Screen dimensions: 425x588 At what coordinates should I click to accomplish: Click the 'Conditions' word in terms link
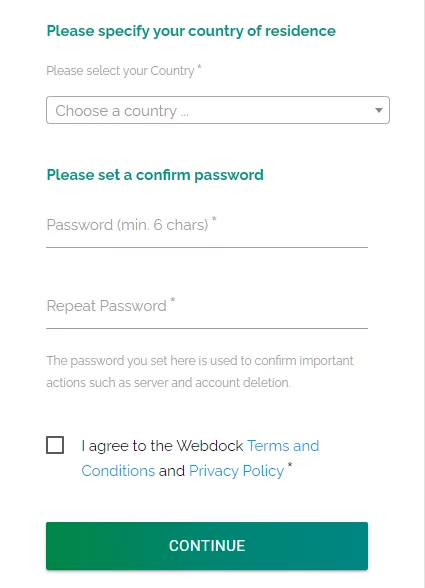tap(118, 471)
